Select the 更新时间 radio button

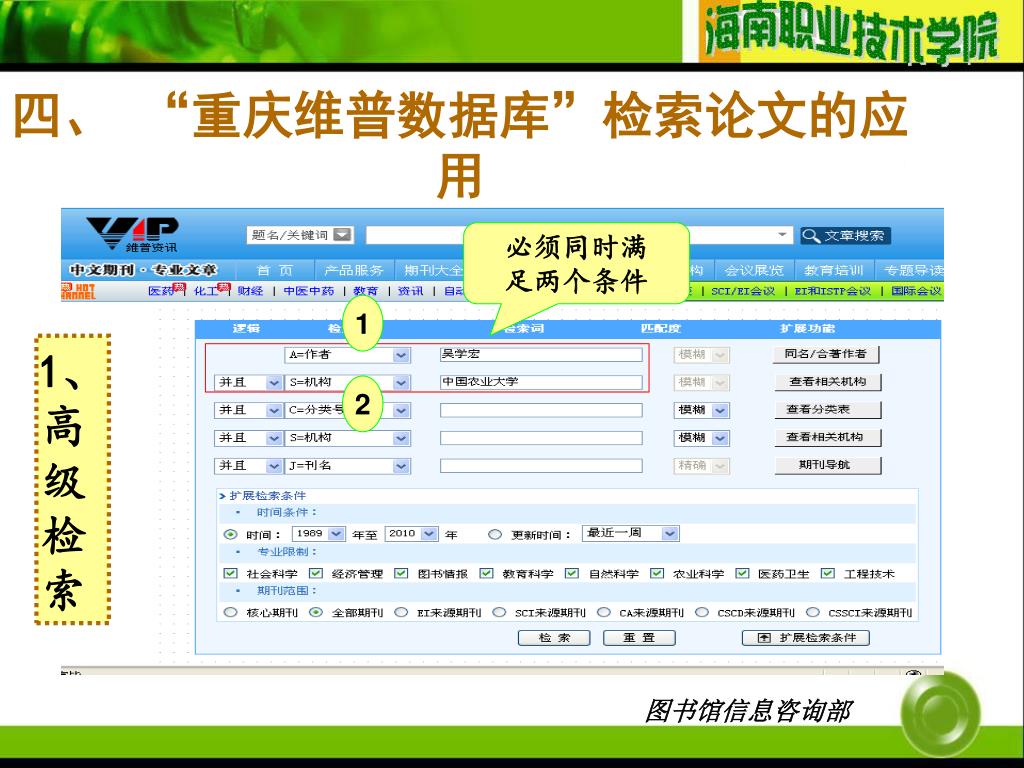(495, 534)
